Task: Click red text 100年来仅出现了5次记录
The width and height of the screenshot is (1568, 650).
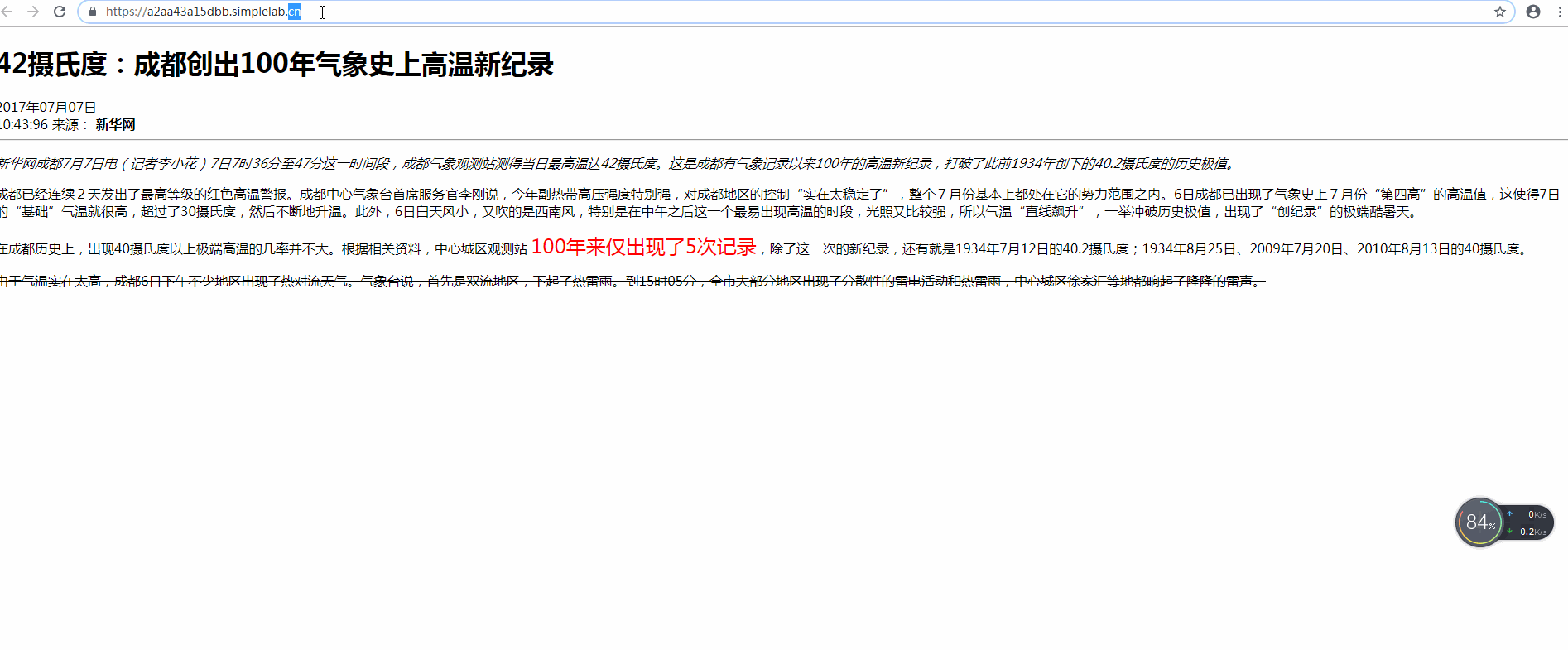Action: pyautogui.click(x=643, y=247)
